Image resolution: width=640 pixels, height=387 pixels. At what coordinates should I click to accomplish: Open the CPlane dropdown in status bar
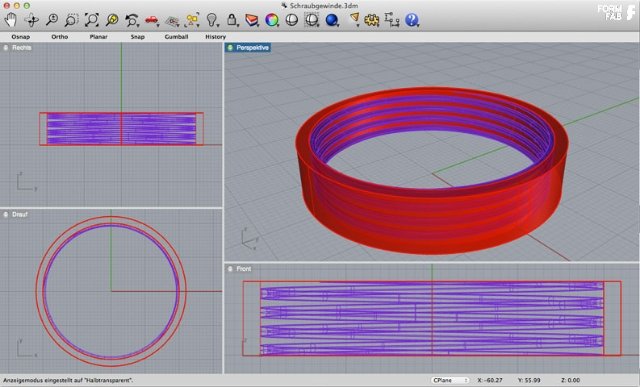(x=450, y=380)
